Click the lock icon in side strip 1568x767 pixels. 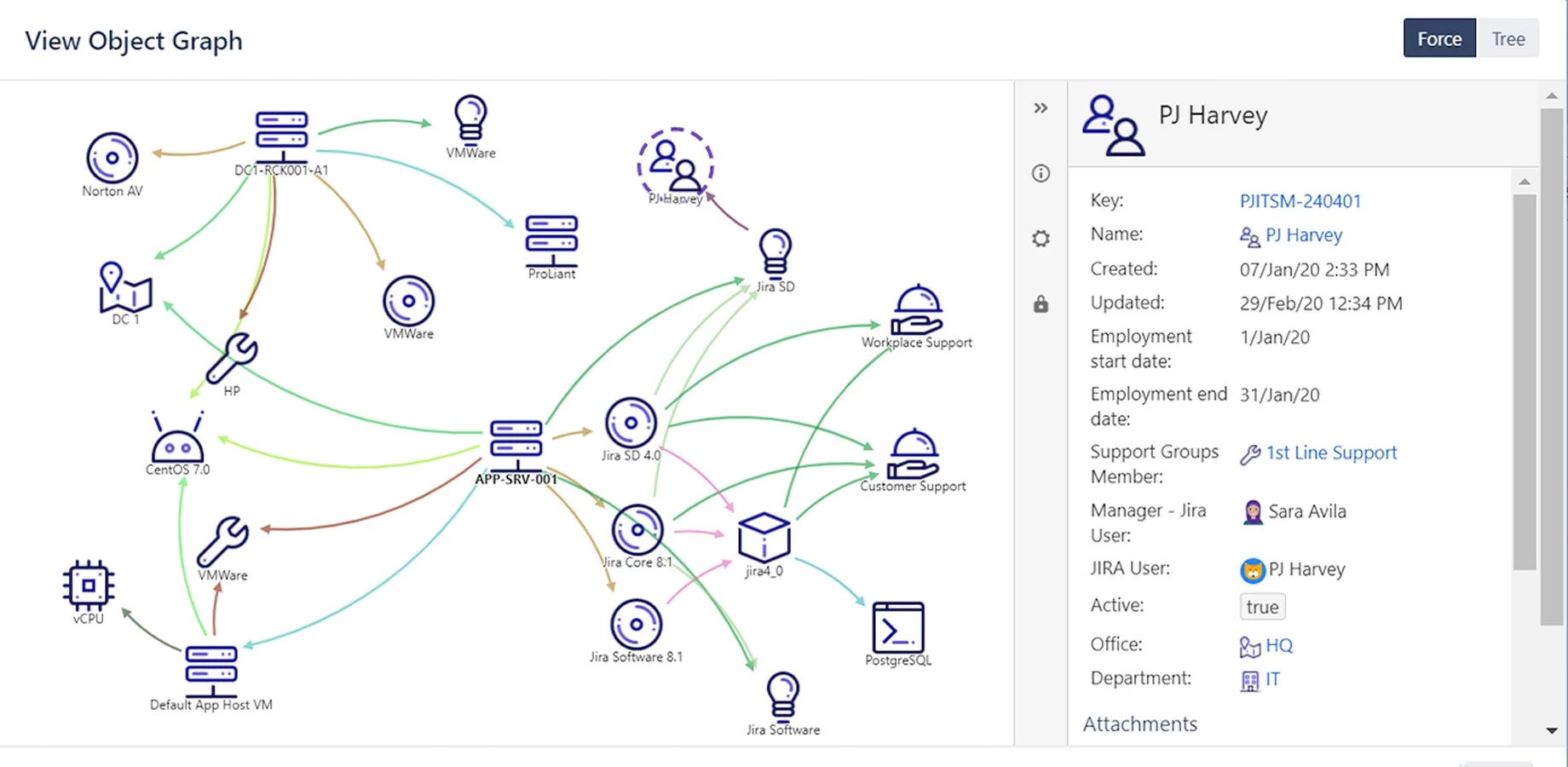pyautogui.click(x=1041, y=304)
